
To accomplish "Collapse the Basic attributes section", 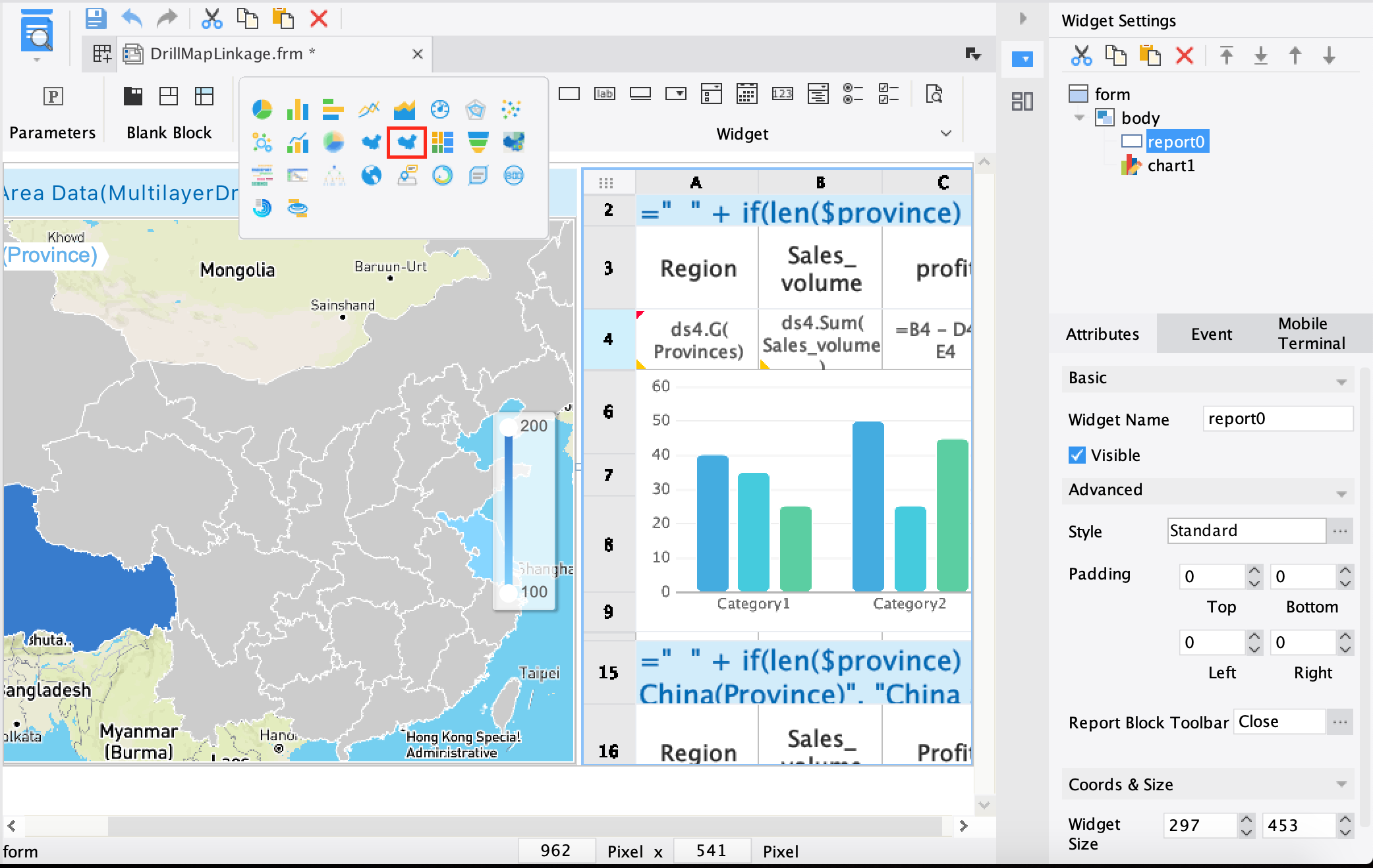I will click(1343, 381).
